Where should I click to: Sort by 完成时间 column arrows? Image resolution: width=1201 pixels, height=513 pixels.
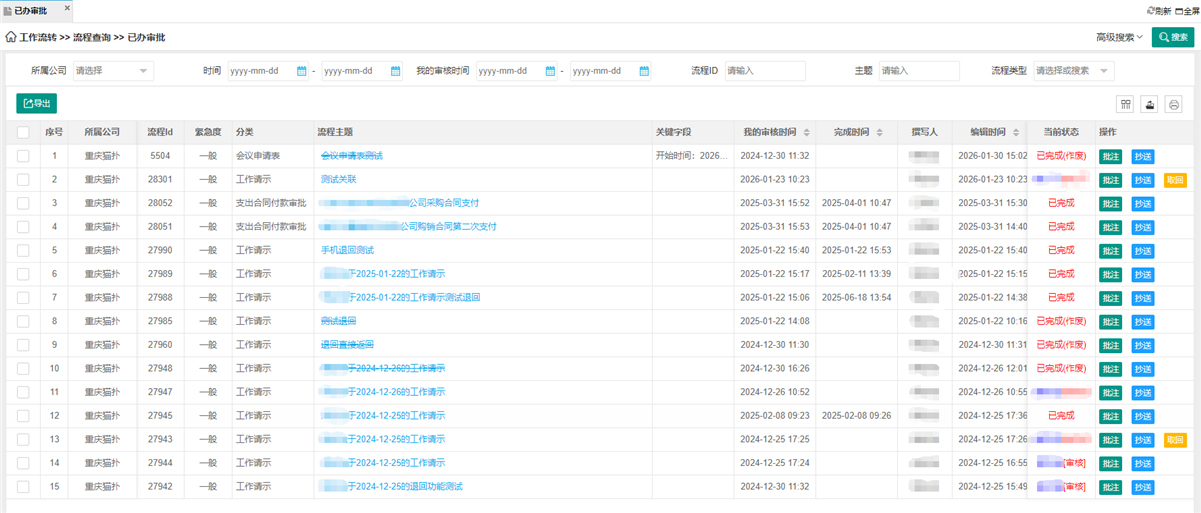(x=880, y=132)
